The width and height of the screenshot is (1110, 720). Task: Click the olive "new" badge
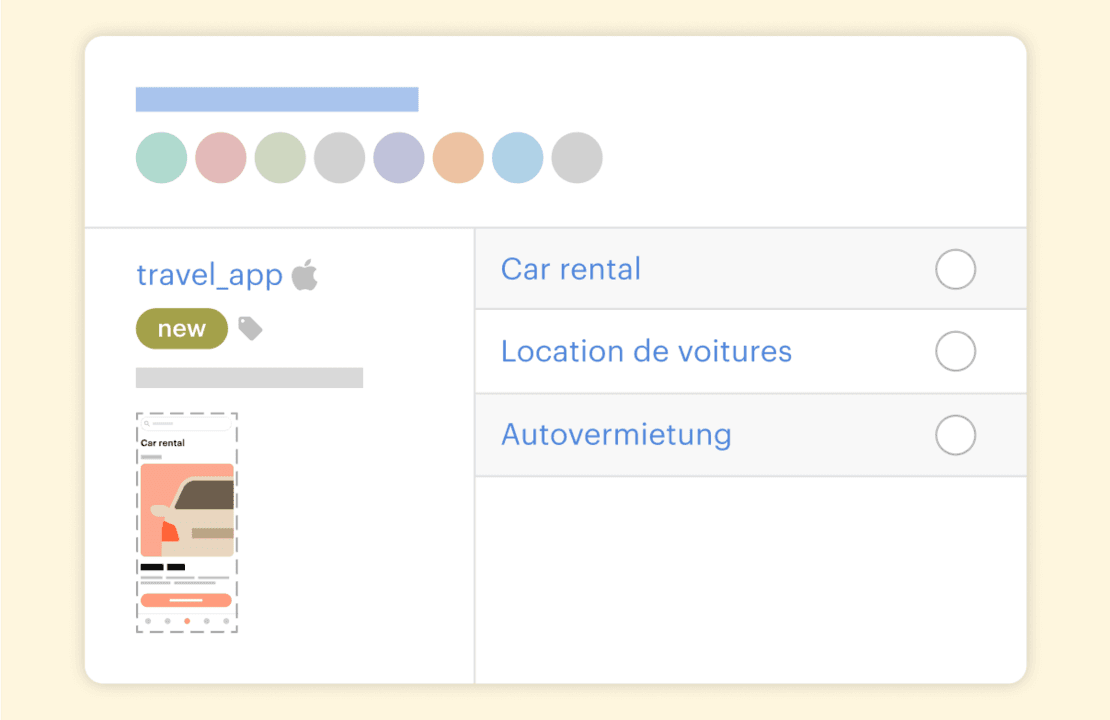click(x=182, y=329)
